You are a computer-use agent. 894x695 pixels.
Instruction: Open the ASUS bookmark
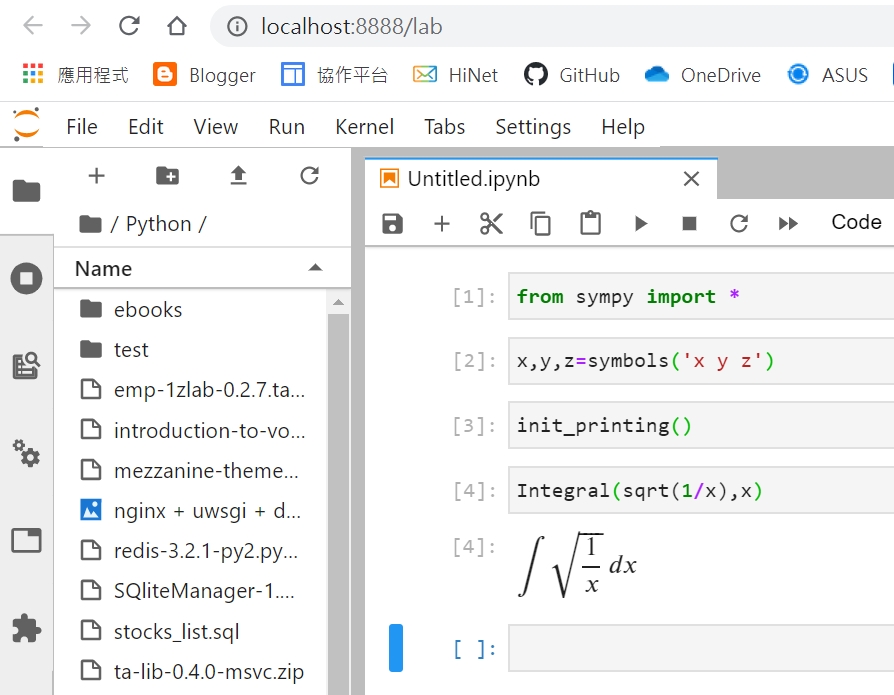[x=827, y=75]
